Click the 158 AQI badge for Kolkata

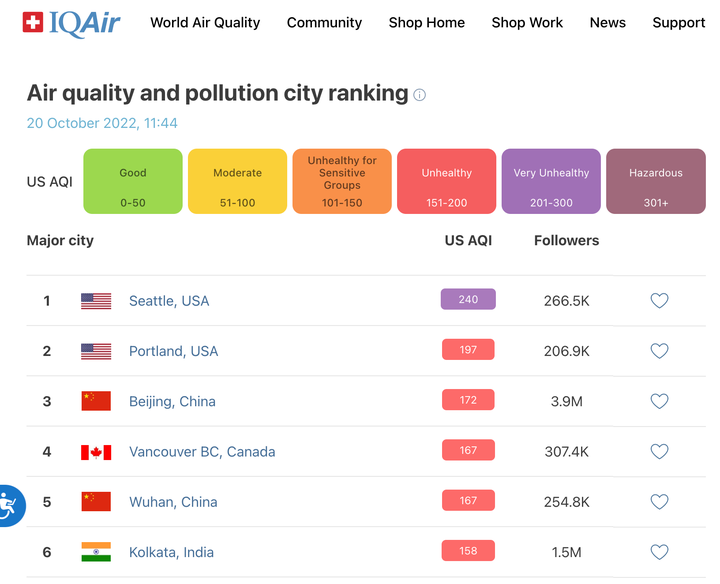[x=468, y=551]
